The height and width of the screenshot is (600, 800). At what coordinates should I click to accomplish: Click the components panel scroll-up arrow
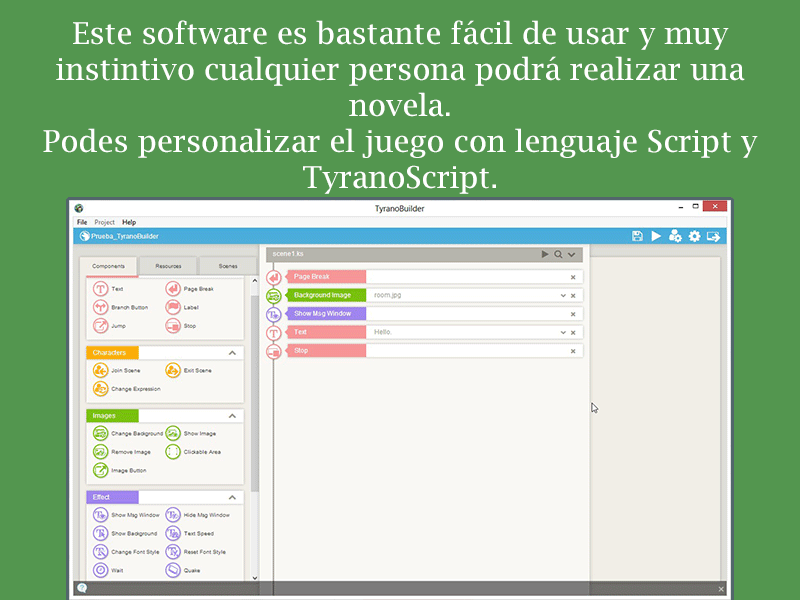pos(255,281)
